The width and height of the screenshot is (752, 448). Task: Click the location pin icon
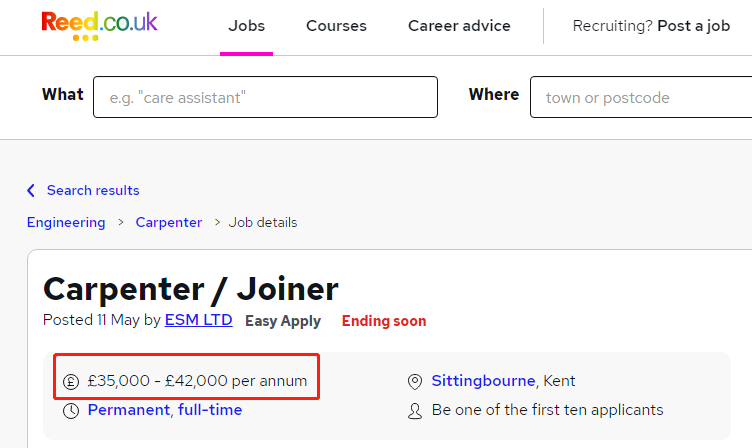tap(415, 382)
